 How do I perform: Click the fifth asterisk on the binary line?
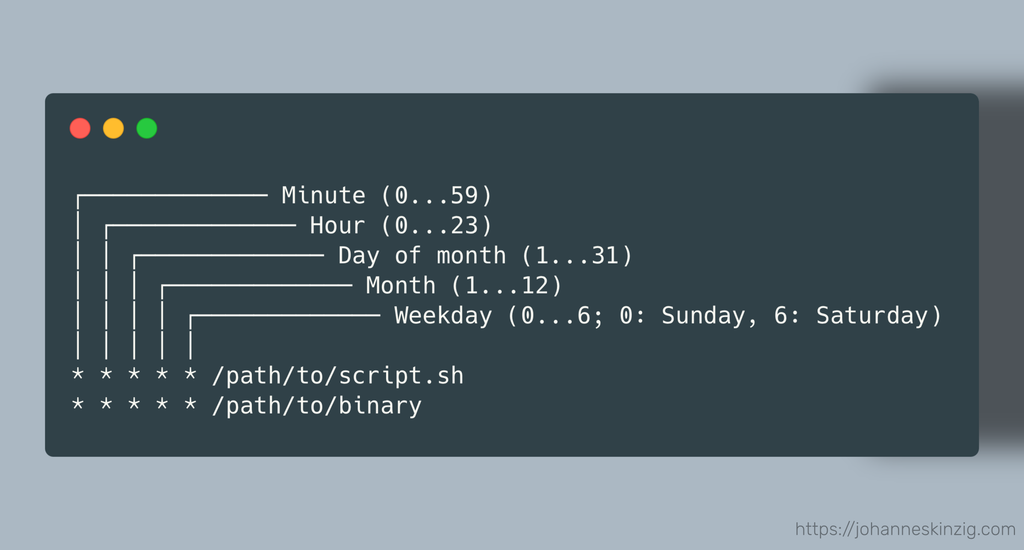(190, 408)
